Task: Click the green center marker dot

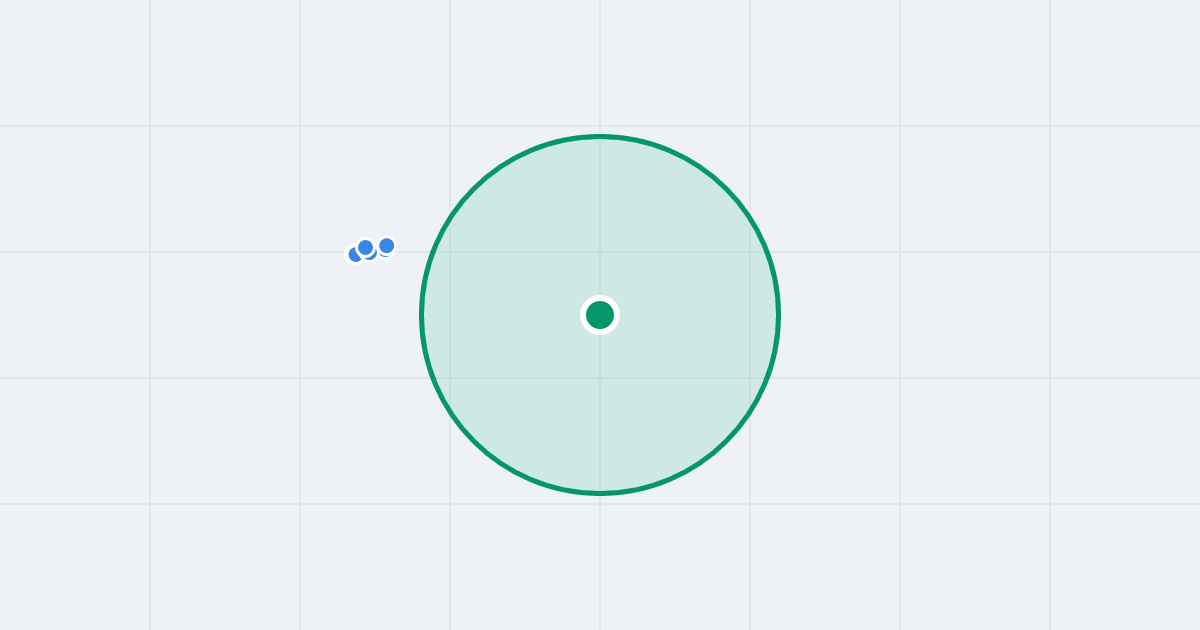Action: [600, 315]
